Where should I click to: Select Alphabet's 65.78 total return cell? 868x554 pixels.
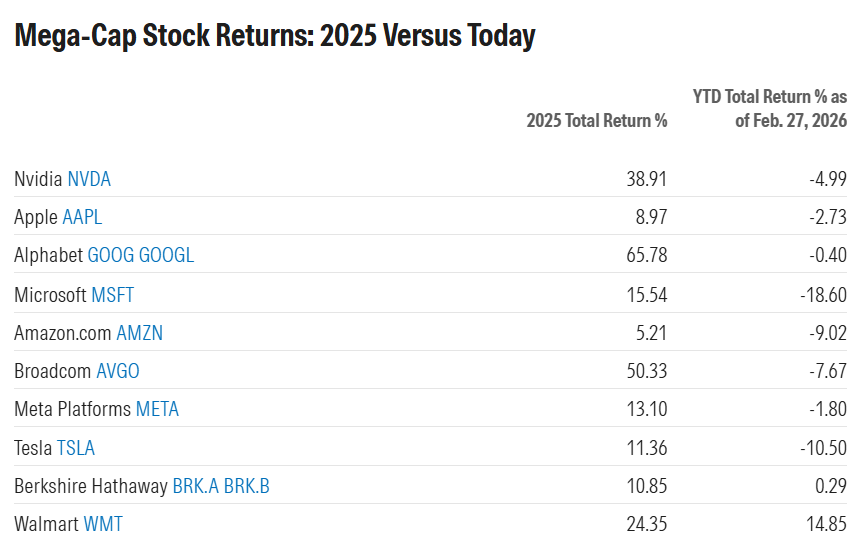(x=645, y=256)
